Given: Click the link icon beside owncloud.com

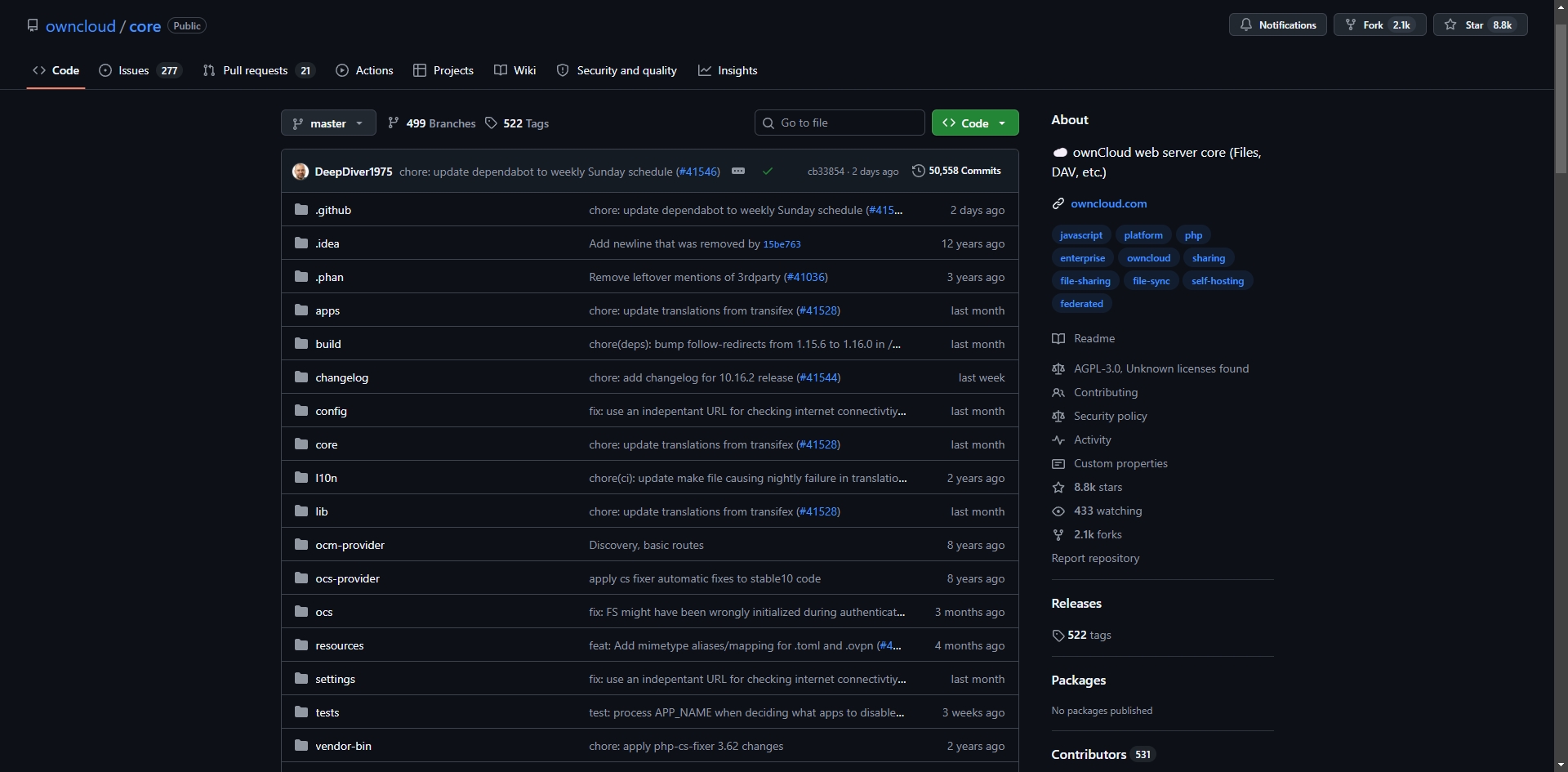Looking at the screenshot, I should (1058, 203).
